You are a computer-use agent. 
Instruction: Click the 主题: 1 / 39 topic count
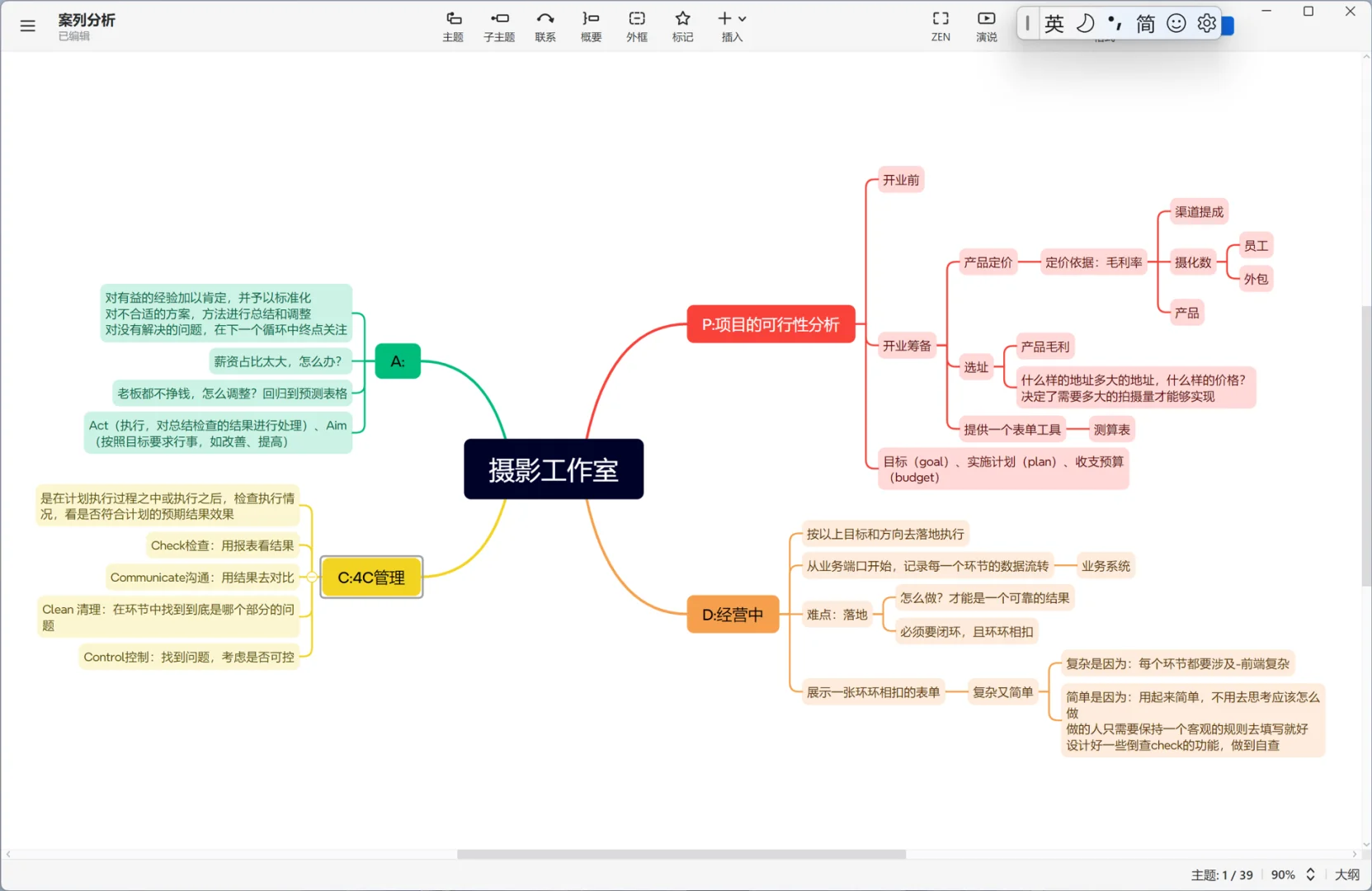(x=1222, y=874)
